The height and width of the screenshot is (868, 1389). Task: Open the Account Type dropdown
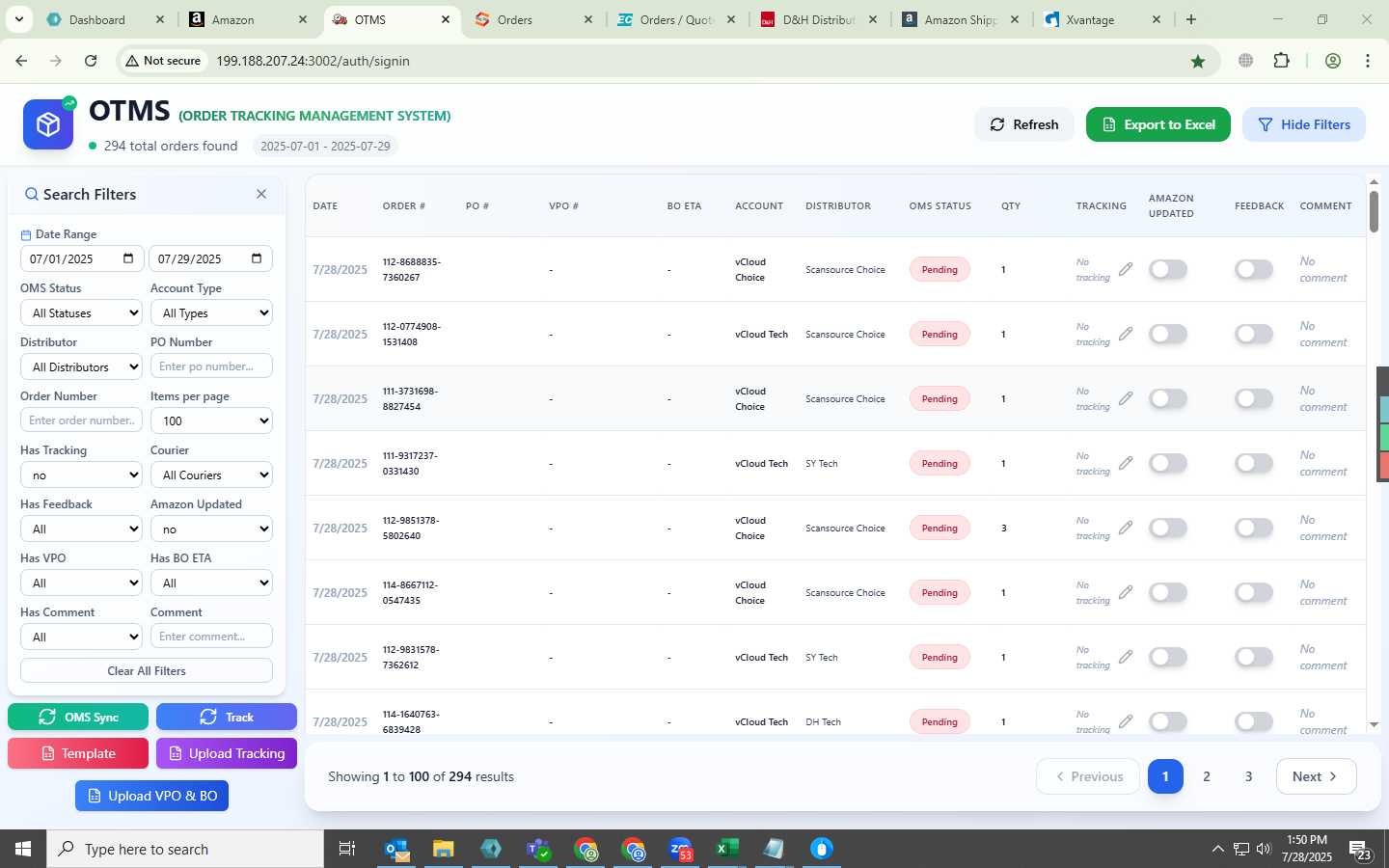click(211, 312)
